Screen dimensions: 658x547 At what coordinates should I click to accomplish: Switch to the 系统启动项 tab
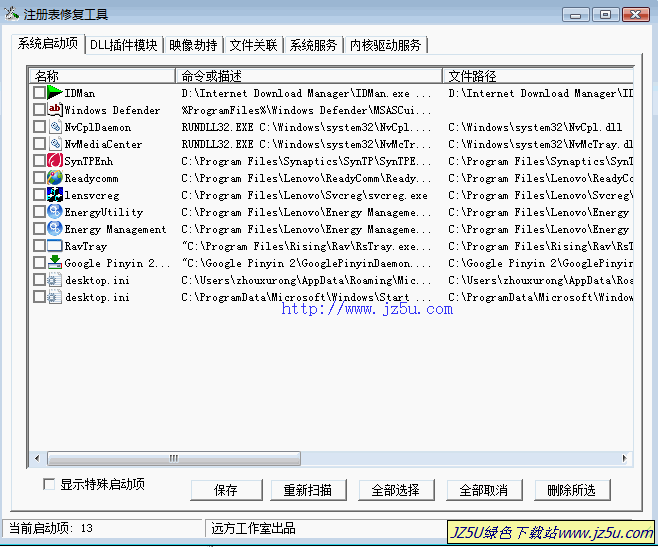tap(48, 44)
